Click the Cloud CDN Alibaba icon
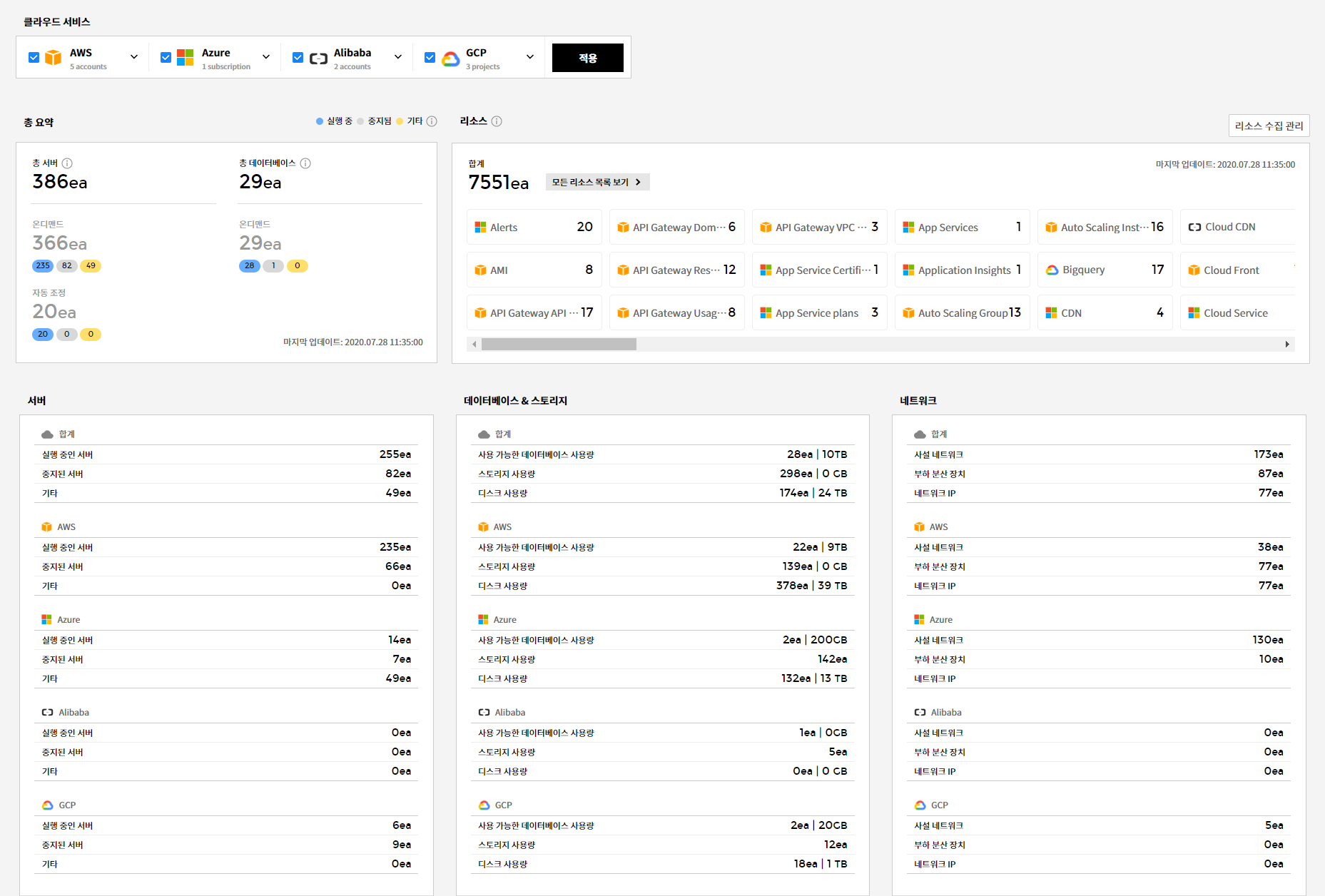 pyautogui.click(x=1194, y=228)
